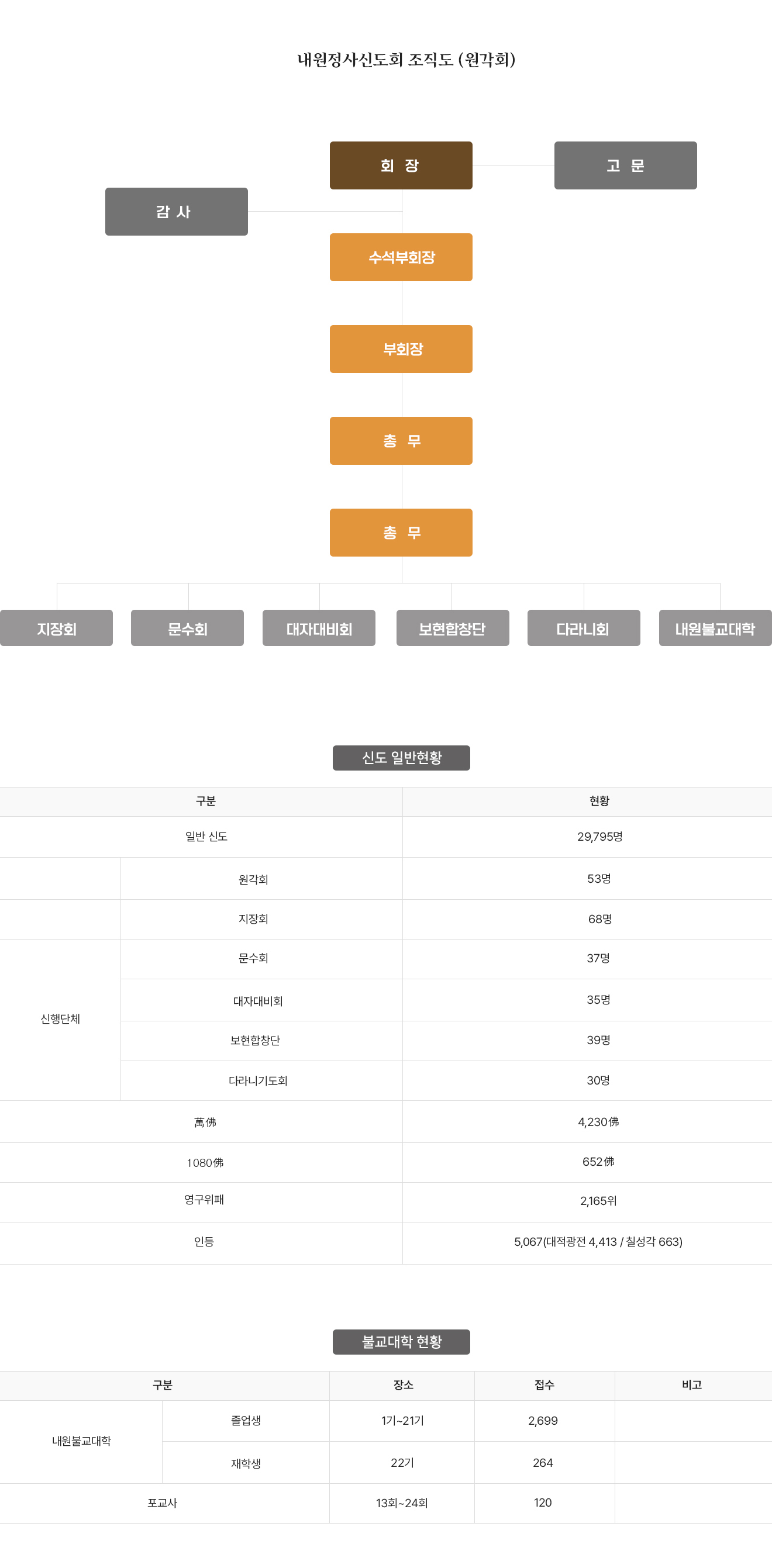Click the 29,795명 value cell
Image resolution: width=772 pixels, height=1568 pixels.
tap(599, 837)
